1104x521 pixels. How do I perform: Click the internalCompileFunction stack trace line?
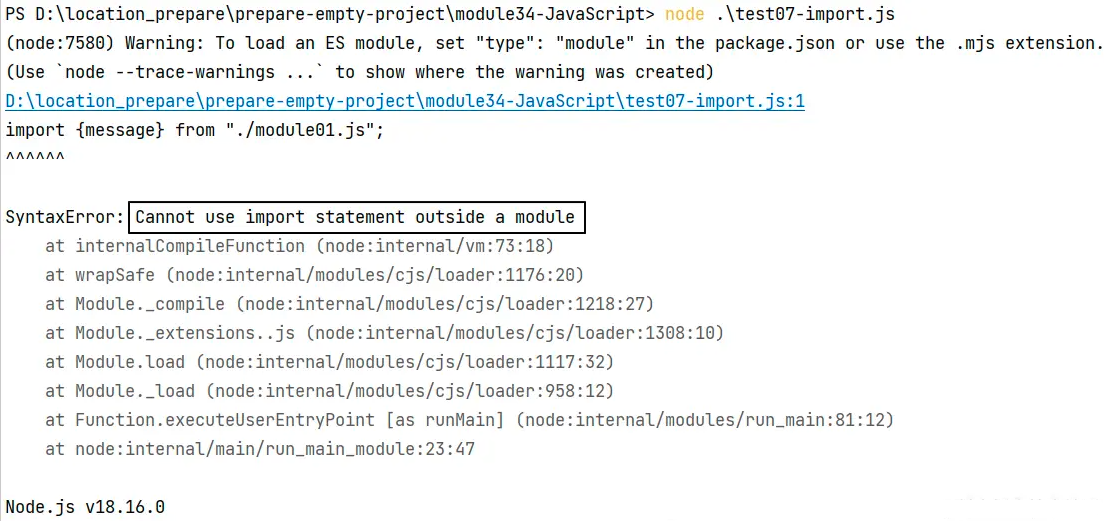(300, 246)
